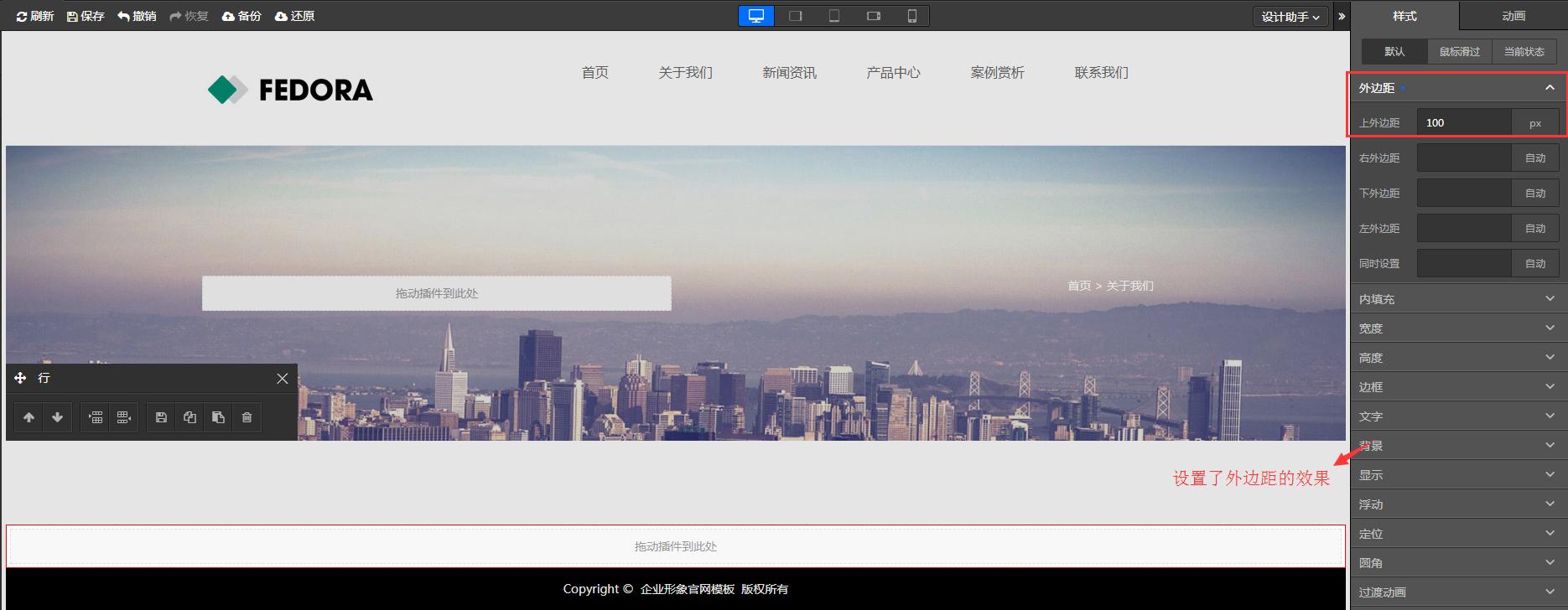
Task: Click the 备份 backup button
Action: click(241, 16)
